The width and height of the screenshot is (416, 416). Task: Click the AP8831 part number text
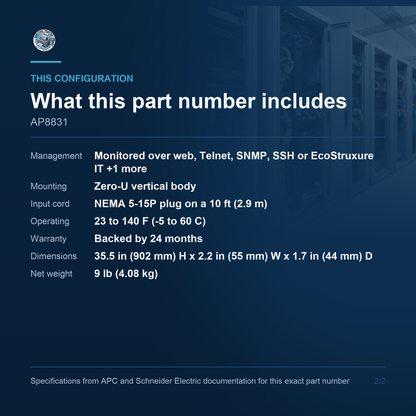(x=49, y=122)
